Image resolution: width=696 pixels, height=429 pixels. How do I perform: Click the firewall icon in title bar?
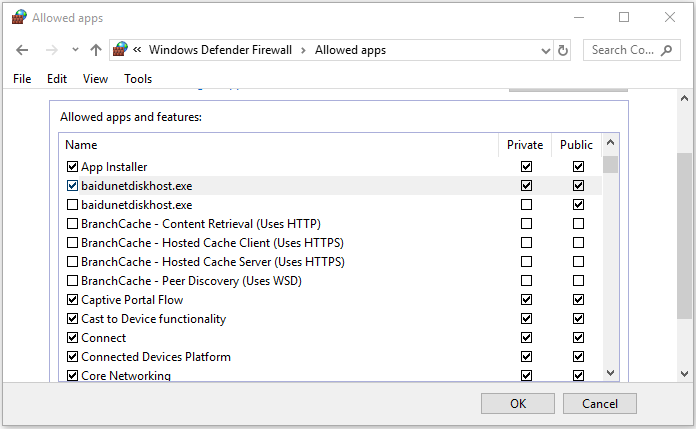(x=19, y=17)
